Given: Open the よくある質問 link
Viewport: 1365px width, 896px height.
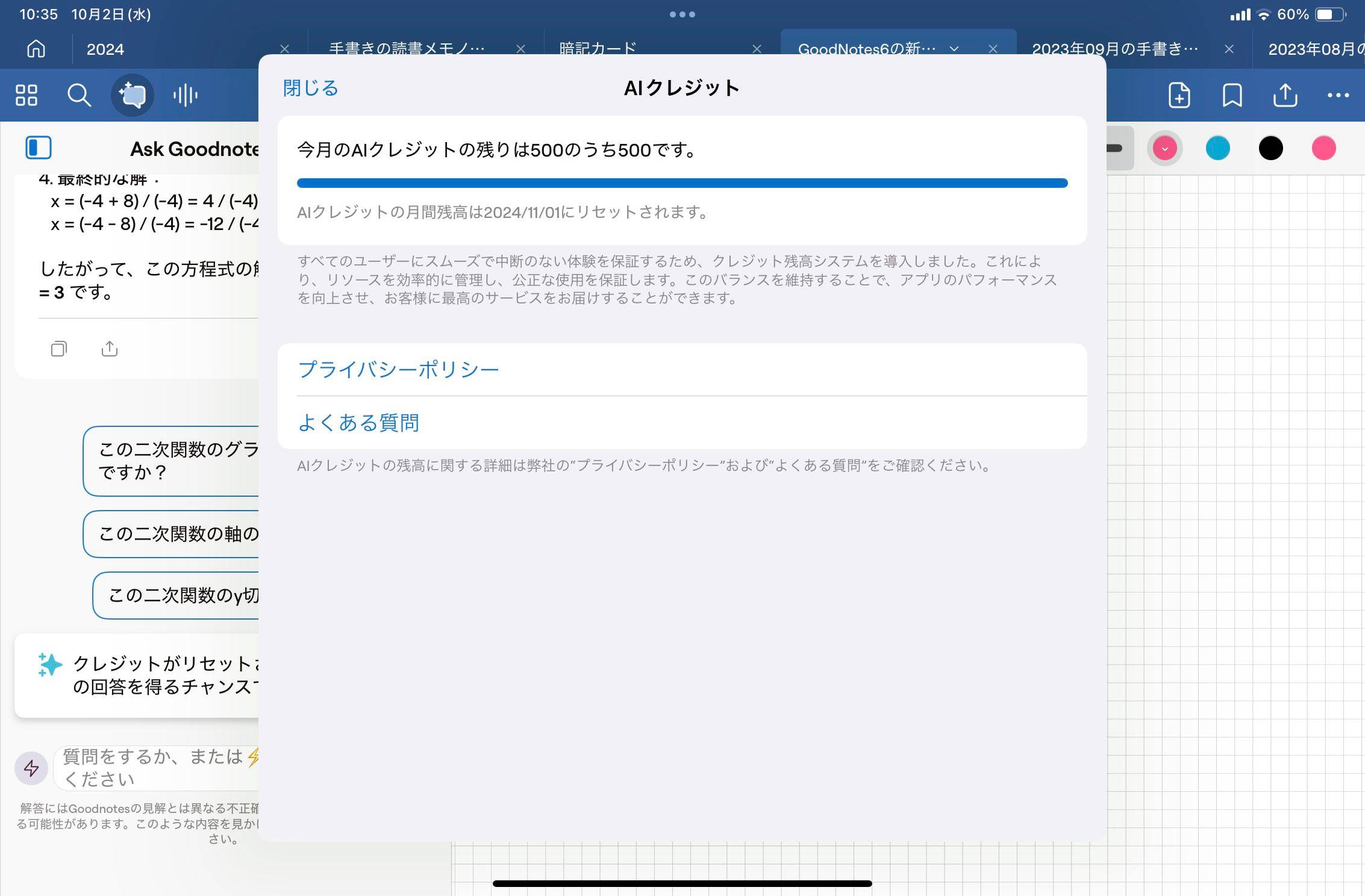Looking at the screenshot, I should pyautogui.click(x=358, y=423).
